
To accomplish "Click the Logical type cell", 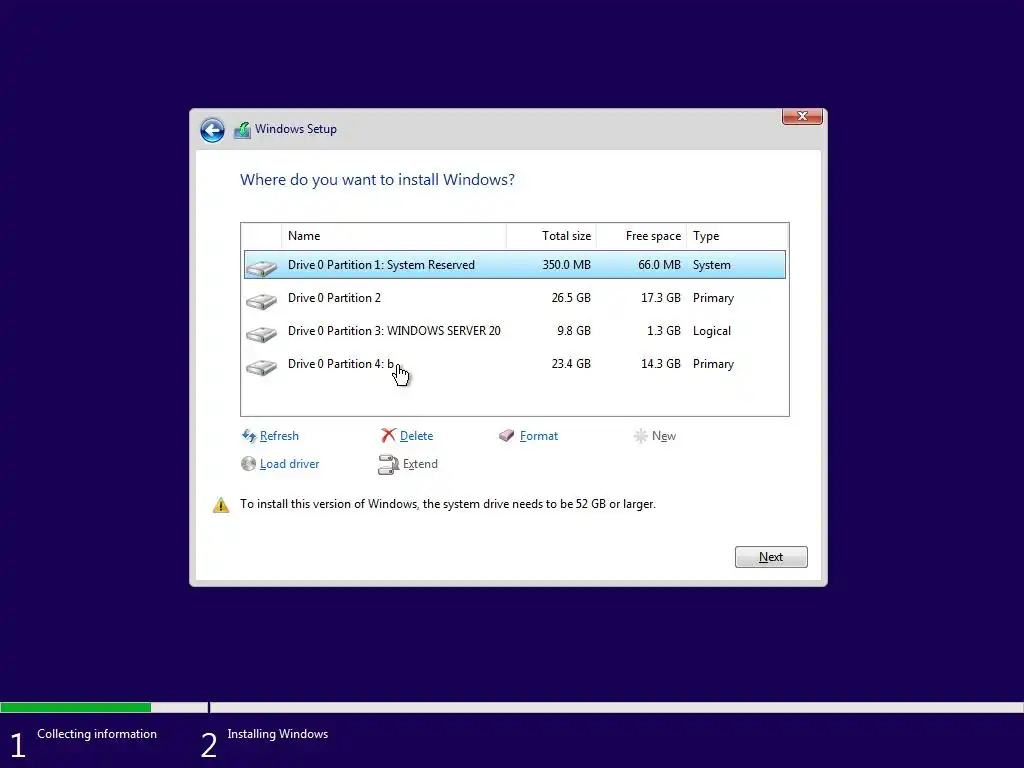I will [712, 331].
